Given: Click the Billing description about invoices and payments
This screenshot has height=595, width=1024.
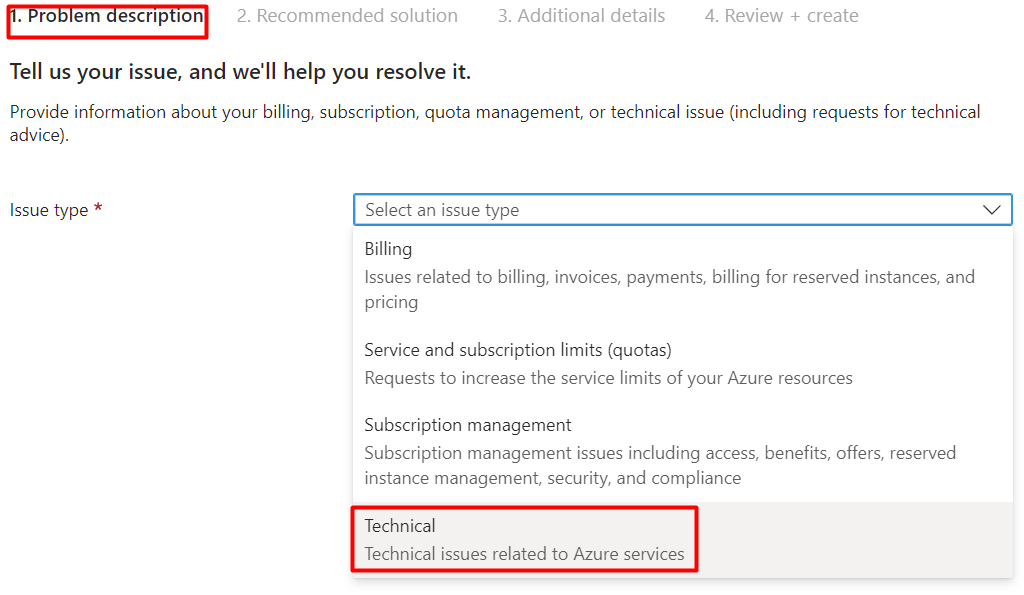Looking at the screenshot, I should point(669,289).
